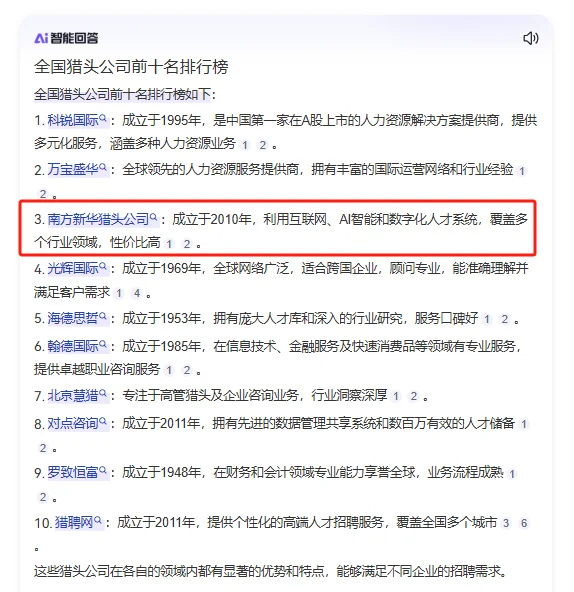Open the 万宝盛华 link

coord(73,169)
